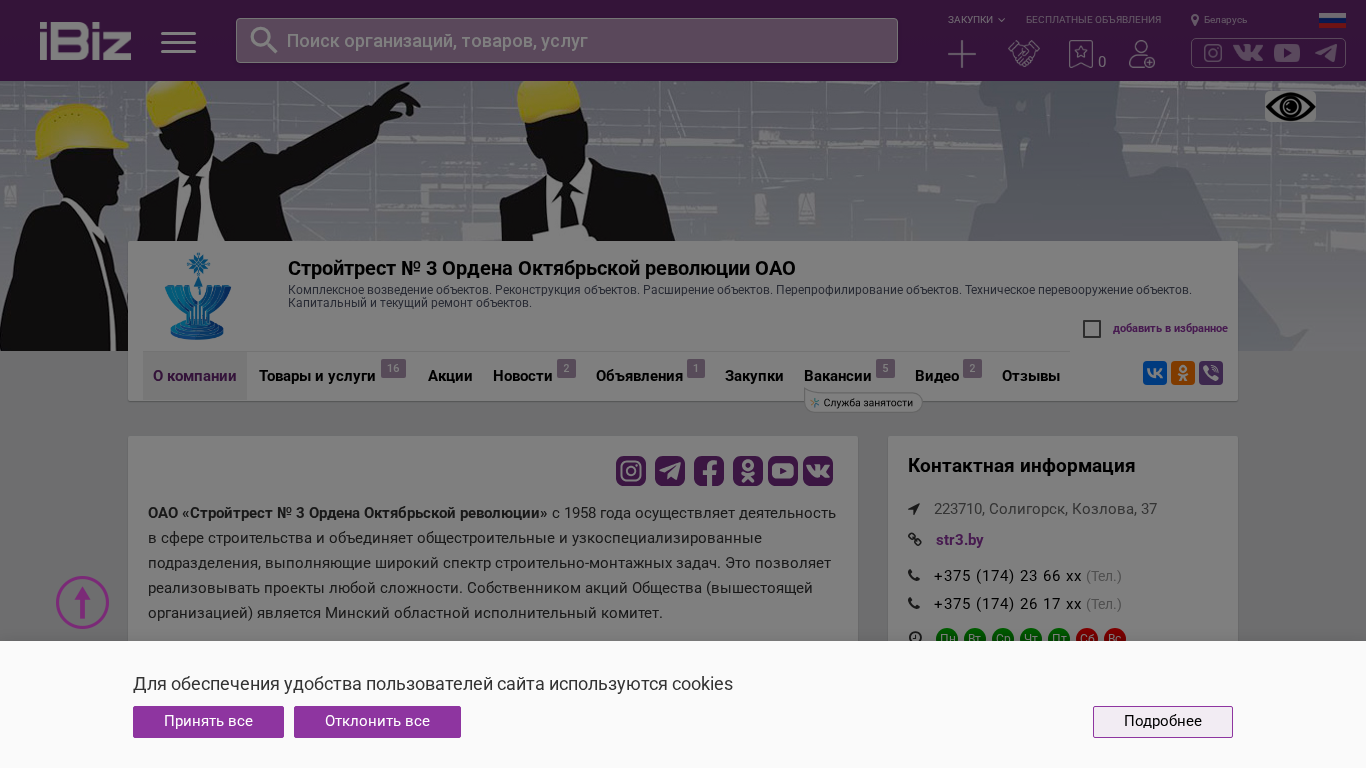Open Instagram icon in header
The image size is (1366, 768).
point(1213,53)
